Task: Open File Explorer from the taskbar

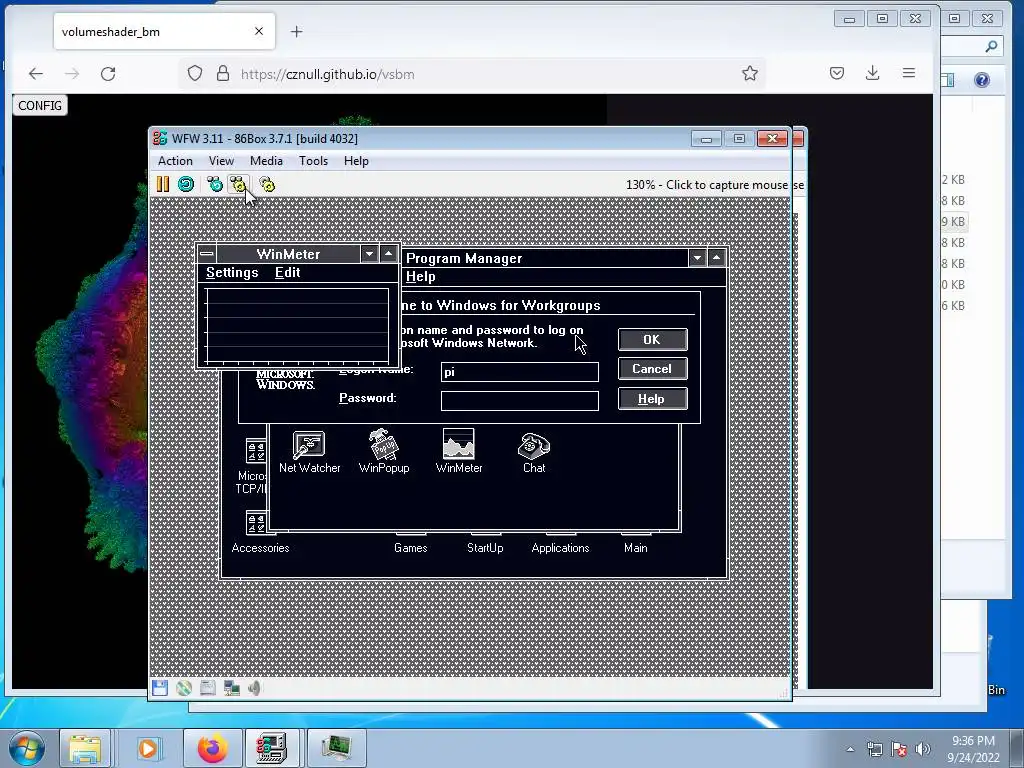Action: pyautogui.click(x=85, y=748)
